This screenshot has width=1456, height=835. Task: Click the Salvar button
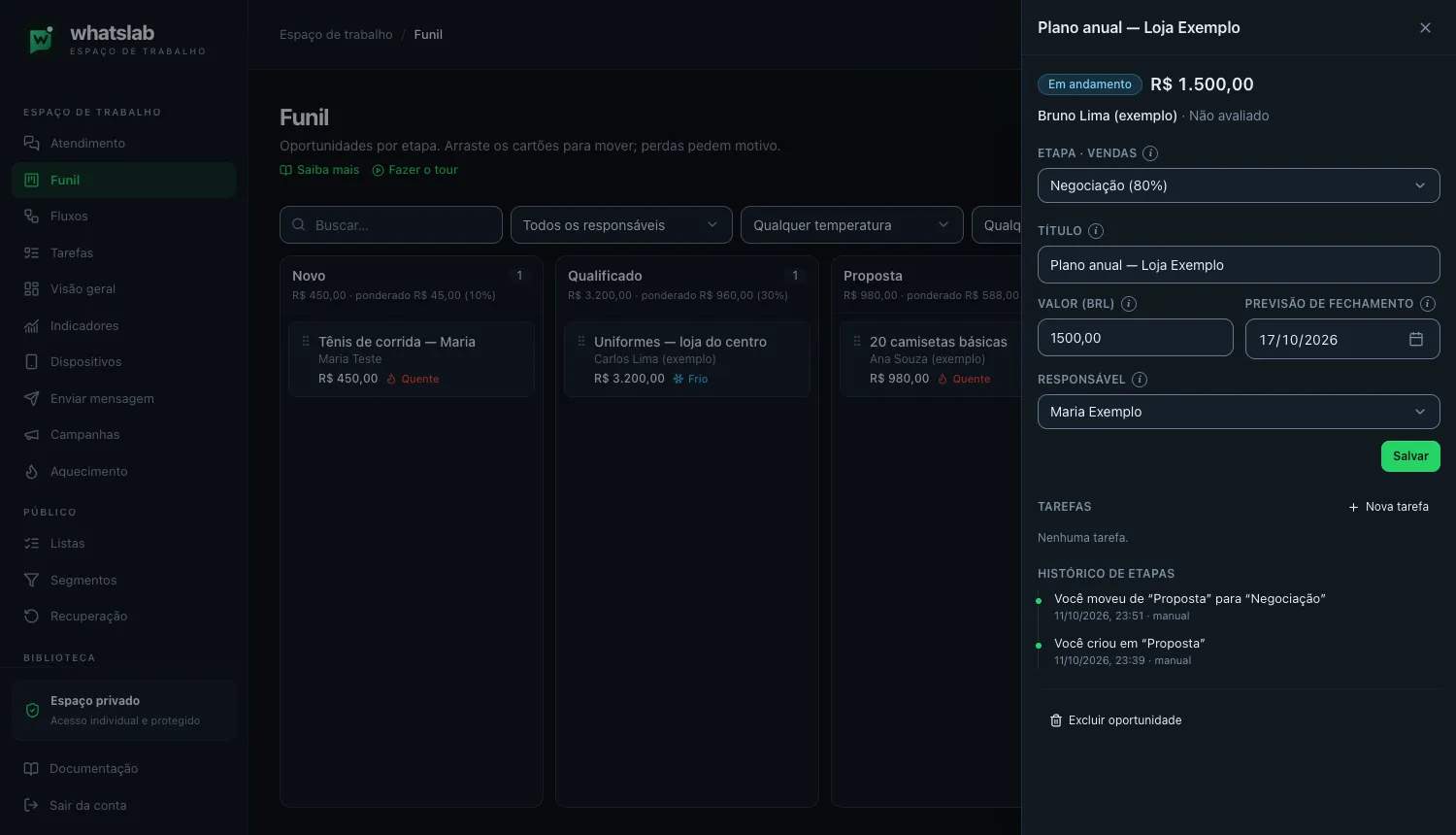click(x=1410, y=456)
